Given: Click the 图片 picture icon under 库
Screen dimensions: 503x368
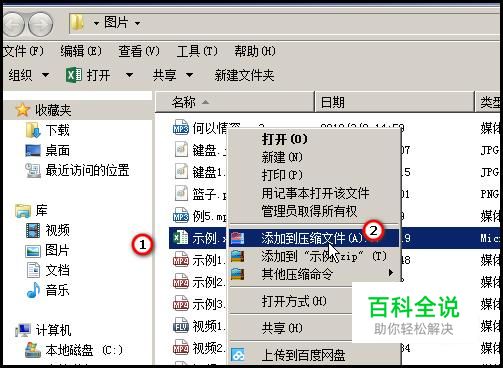Looking at the screenshot, I should (33, 250).
